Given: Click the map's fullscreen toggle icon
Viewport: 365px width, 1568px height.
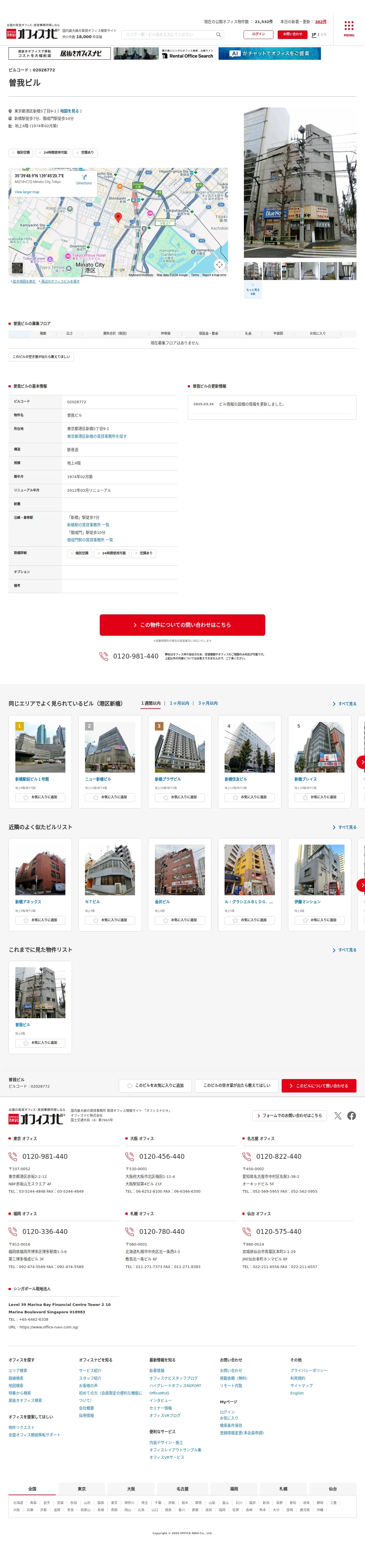Looking at the screenshot, I should [220, 264].
